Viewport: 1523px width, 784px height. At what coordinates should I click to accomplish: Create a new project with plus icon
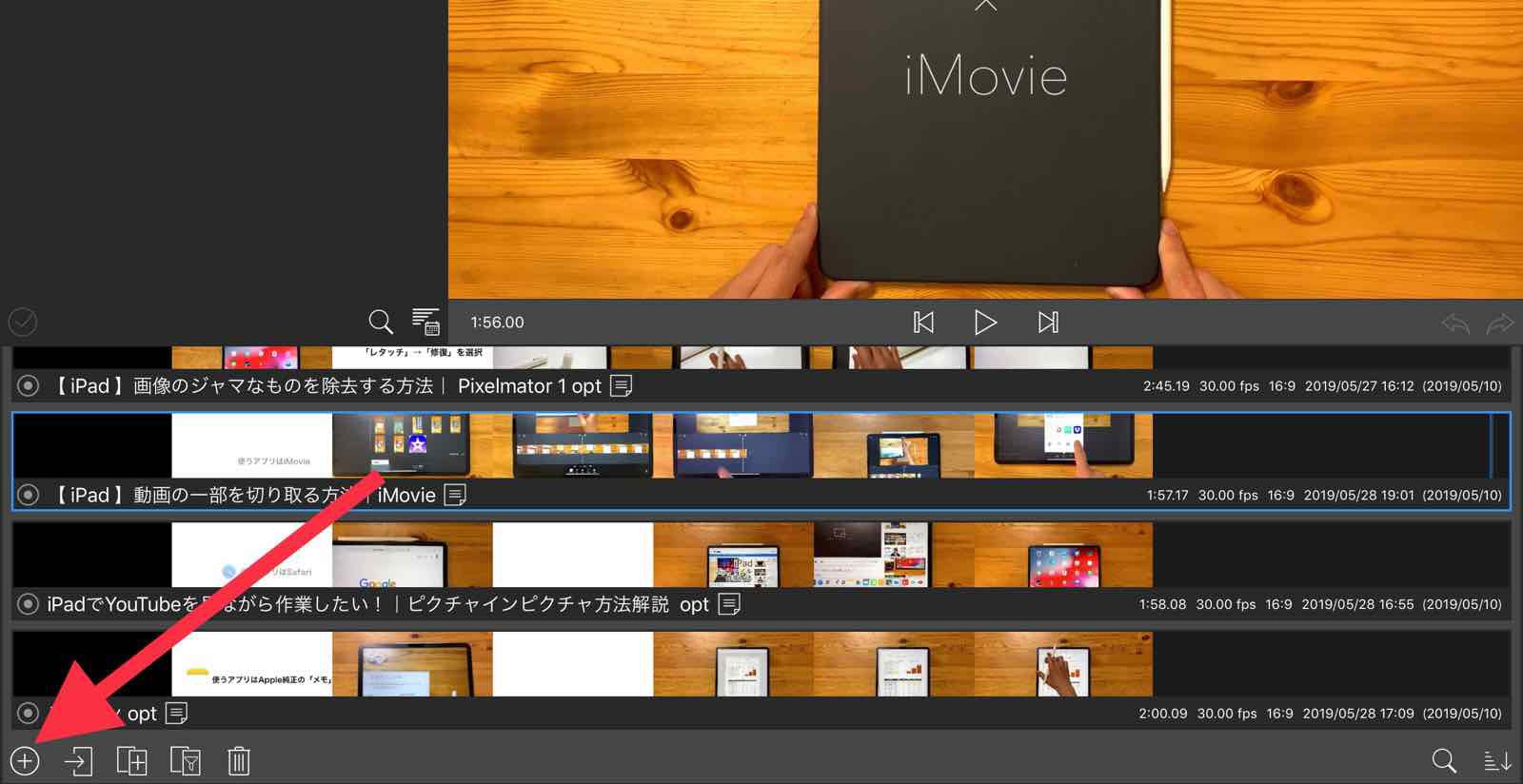(25, 761)
